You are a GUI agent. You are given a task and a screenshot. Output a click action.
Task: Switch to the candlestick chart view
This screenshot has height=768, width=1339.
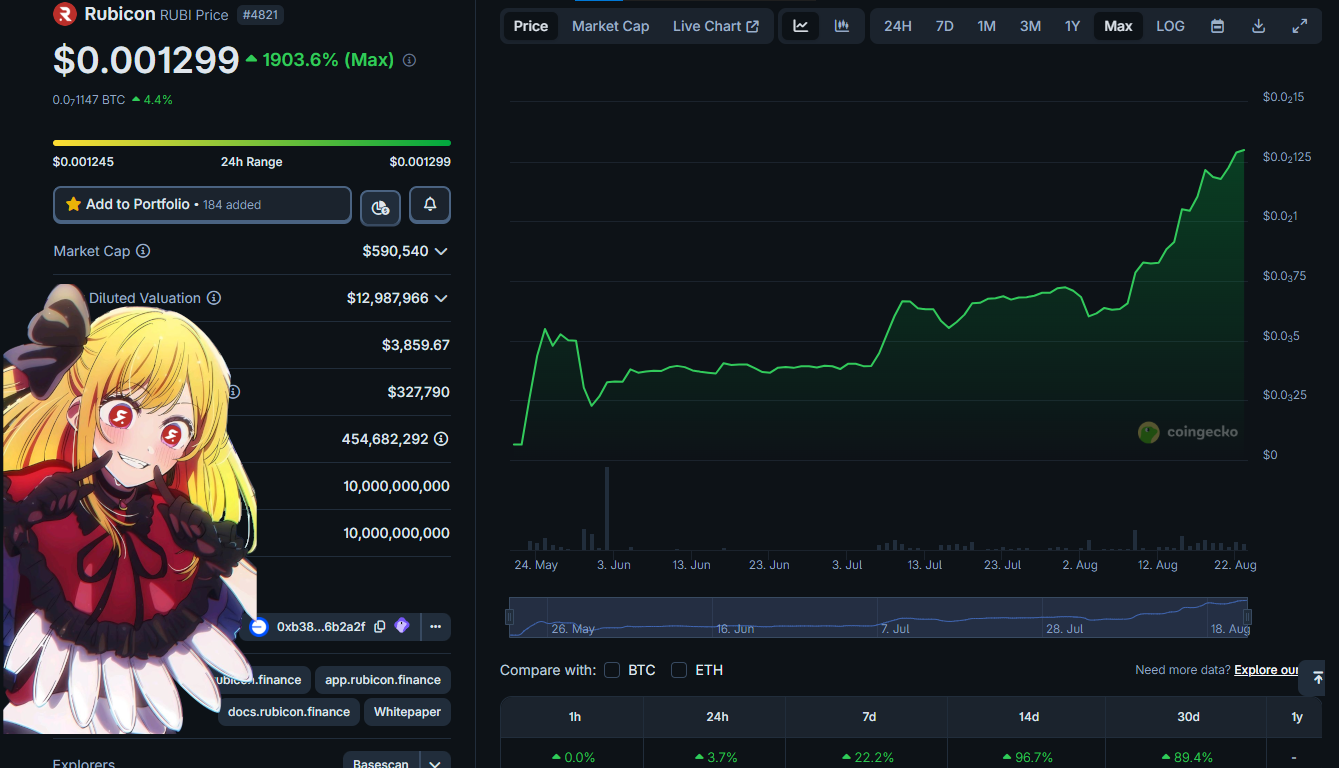click(x=842, y=26)
